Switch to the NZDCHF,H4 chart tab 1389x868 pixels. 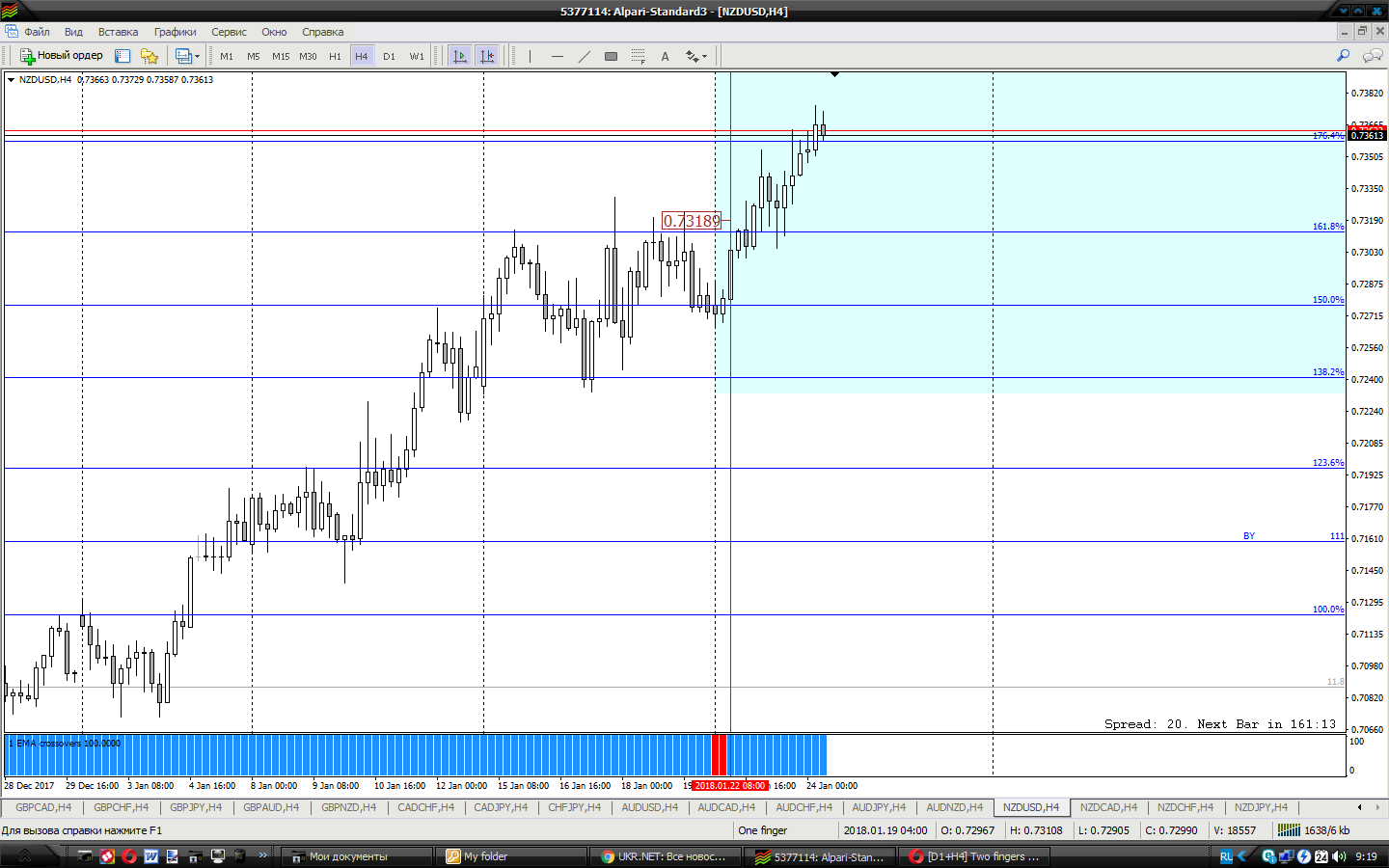[1185, 807]
